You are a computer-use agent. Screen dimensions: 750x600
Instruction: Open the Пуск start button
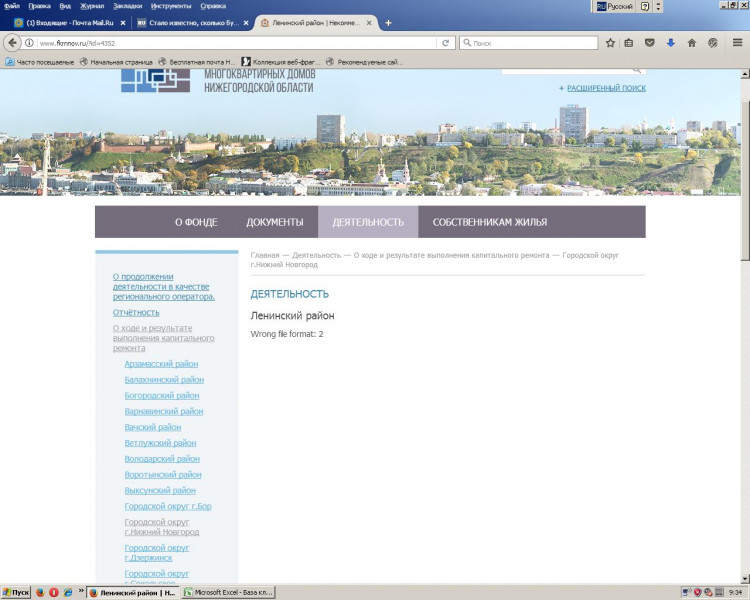(15, 592)
